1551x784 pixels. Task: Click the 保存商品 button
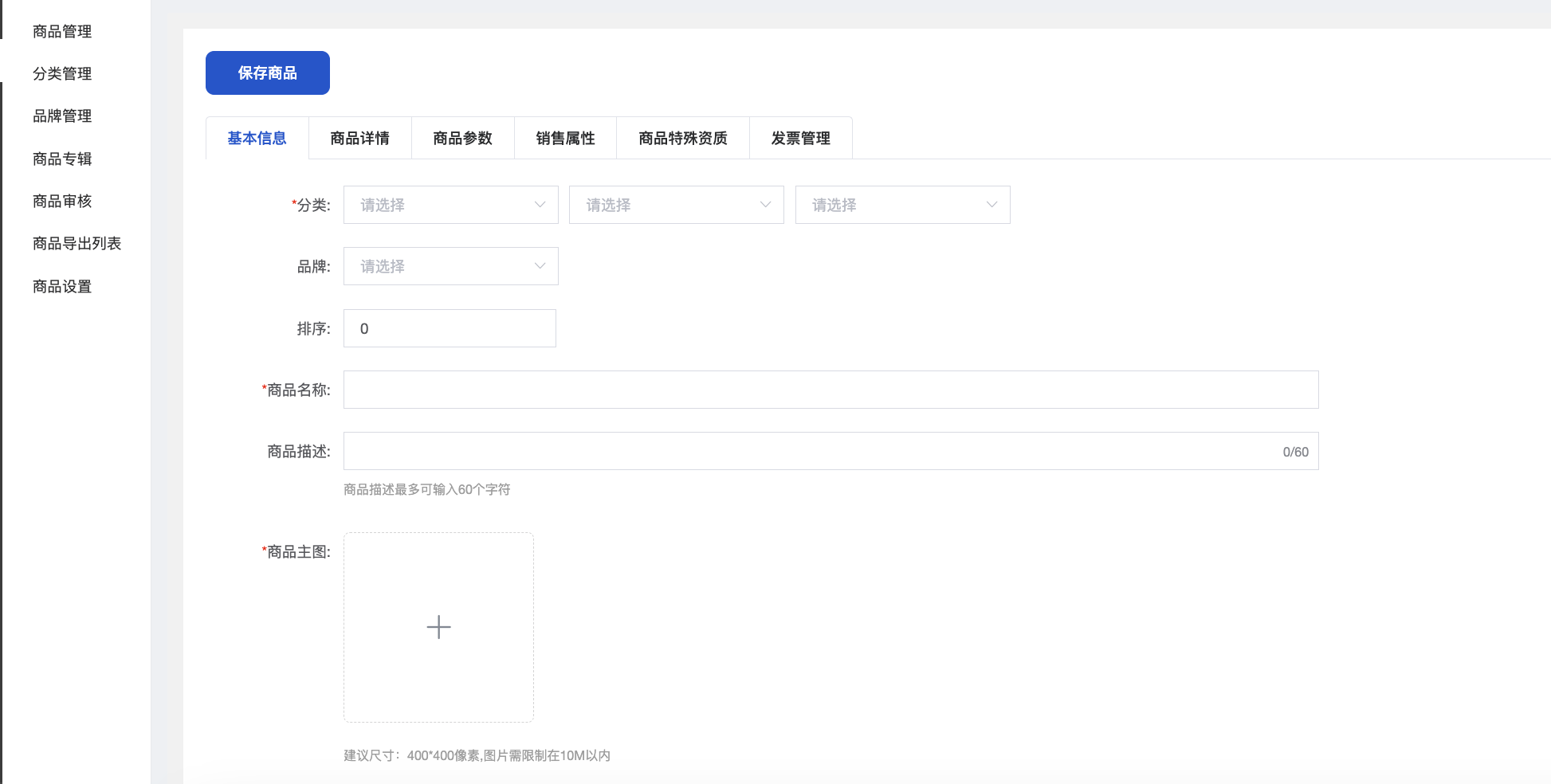click(x=268, y=73)
